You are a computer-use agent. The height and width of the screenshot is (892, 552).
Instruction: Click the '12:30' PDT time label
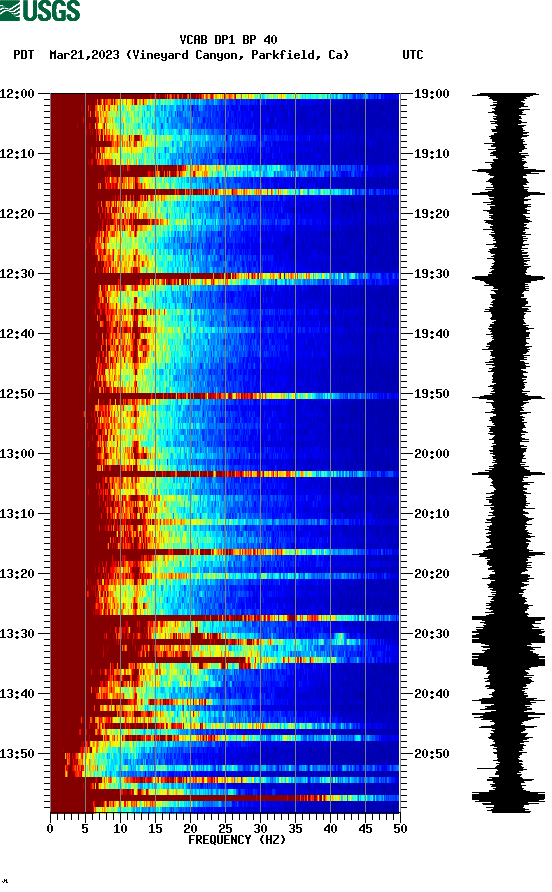(18, 274)
